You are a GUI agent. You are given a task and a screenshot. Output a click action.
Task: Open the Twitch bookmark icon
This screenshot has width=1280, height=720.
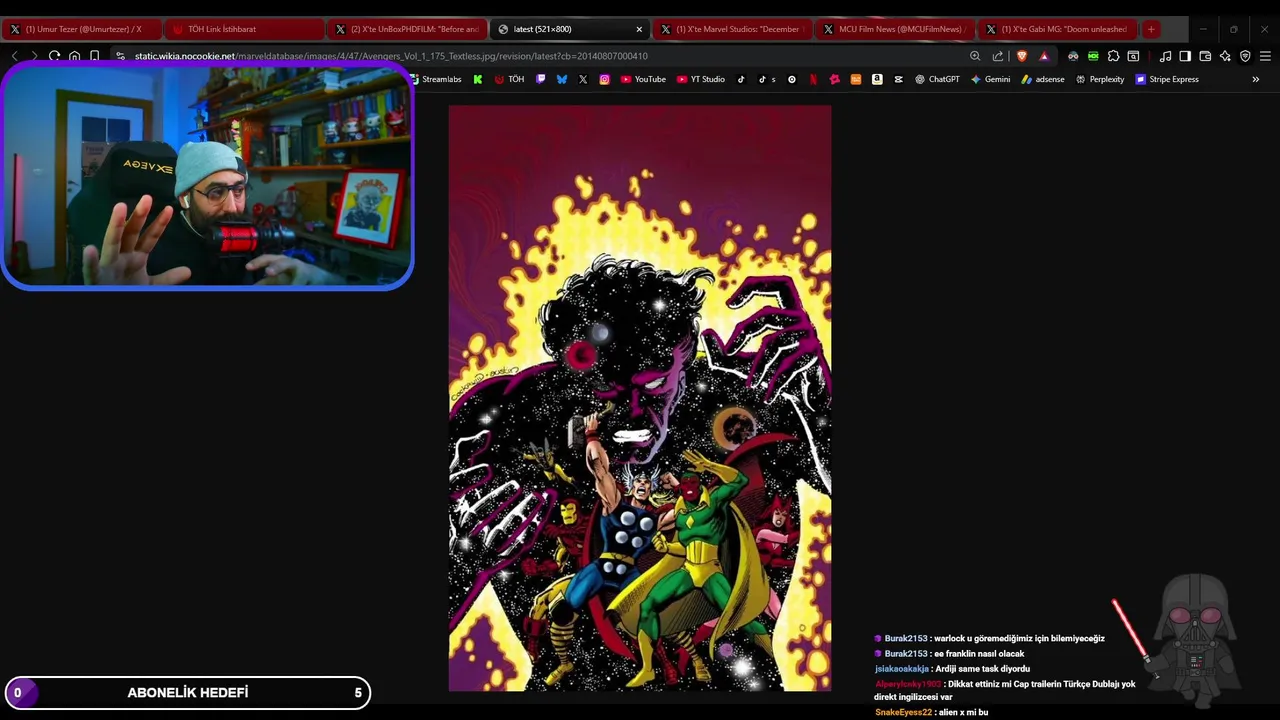541,79
